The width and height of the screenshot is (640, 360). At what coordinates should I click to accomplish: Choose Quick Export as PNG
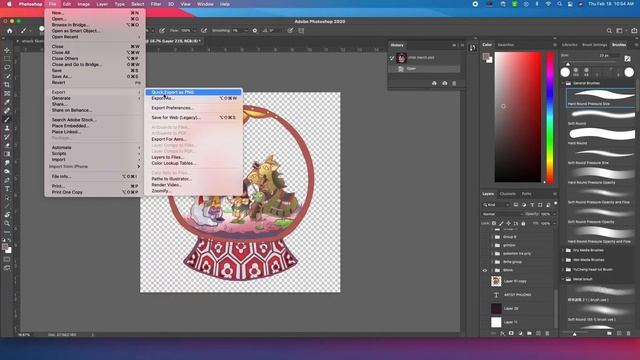(193, 92)
